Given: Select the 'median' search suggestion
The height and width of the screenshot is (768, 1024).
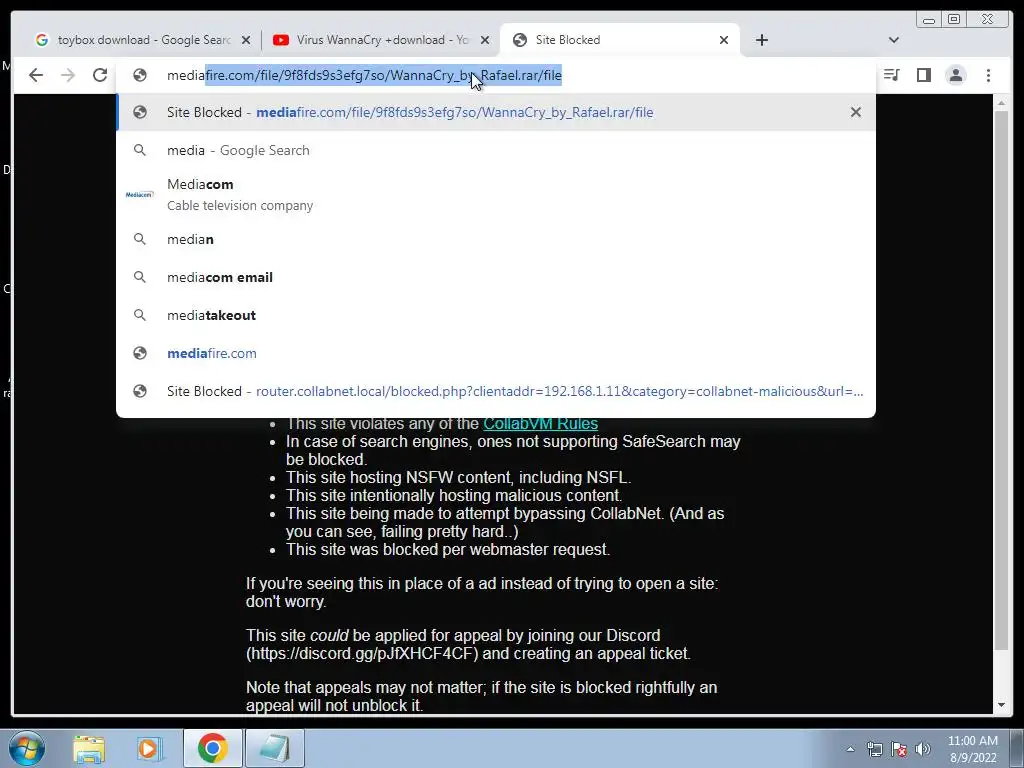Looking at the screenshot, I should point(496,239).
